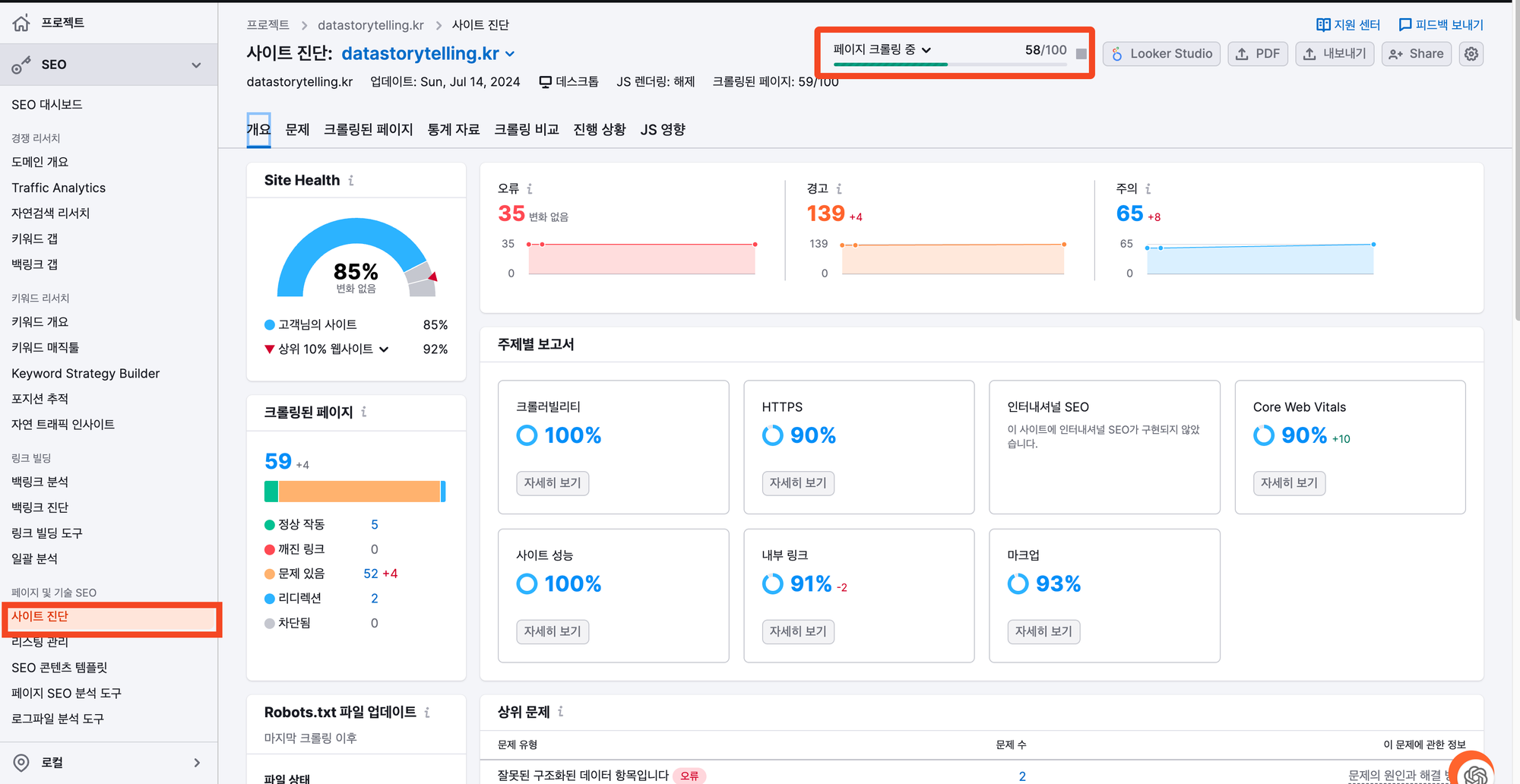This screenshot has height=784, width=1520.
Task: Click the Share person-plus icon
Action: click(1395, 54)
